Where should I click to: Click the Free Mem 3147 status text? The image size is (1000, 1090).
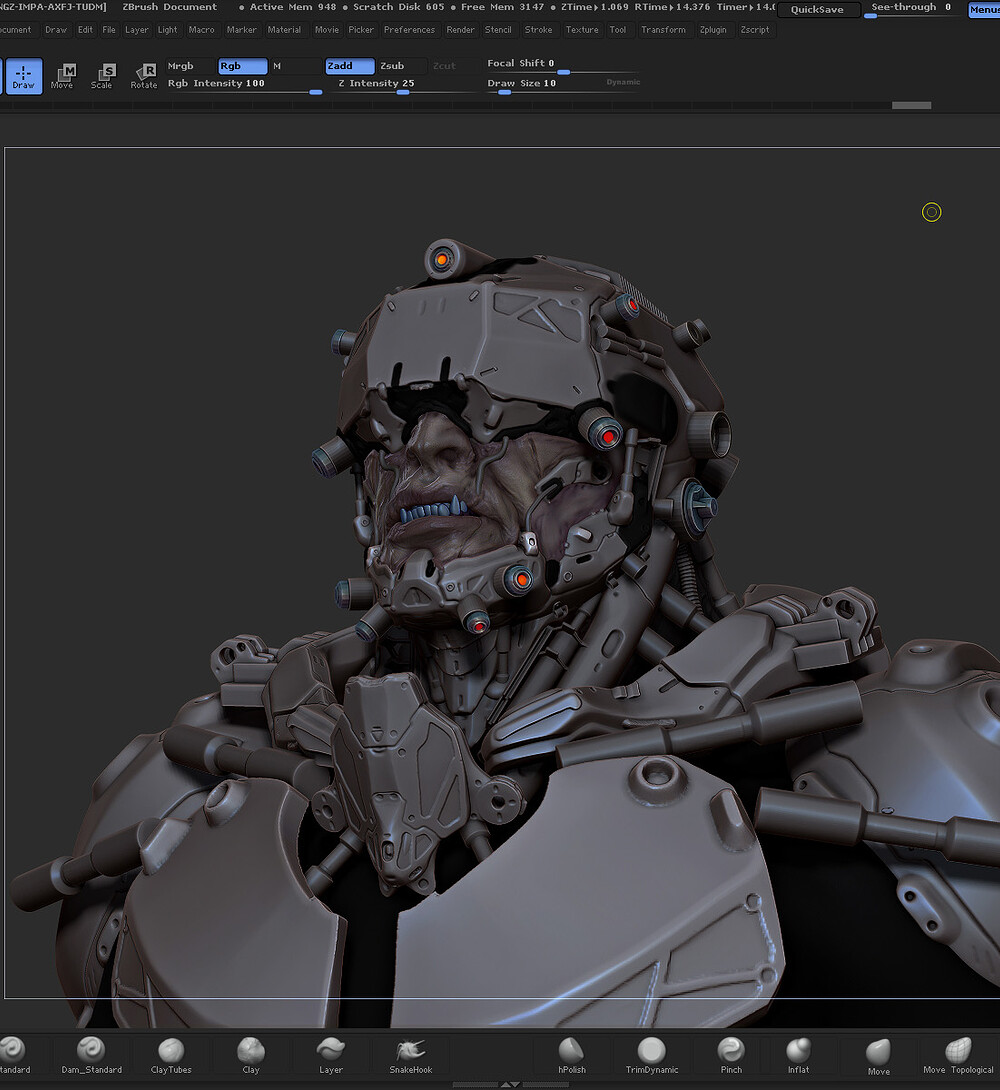click(502, 7)
